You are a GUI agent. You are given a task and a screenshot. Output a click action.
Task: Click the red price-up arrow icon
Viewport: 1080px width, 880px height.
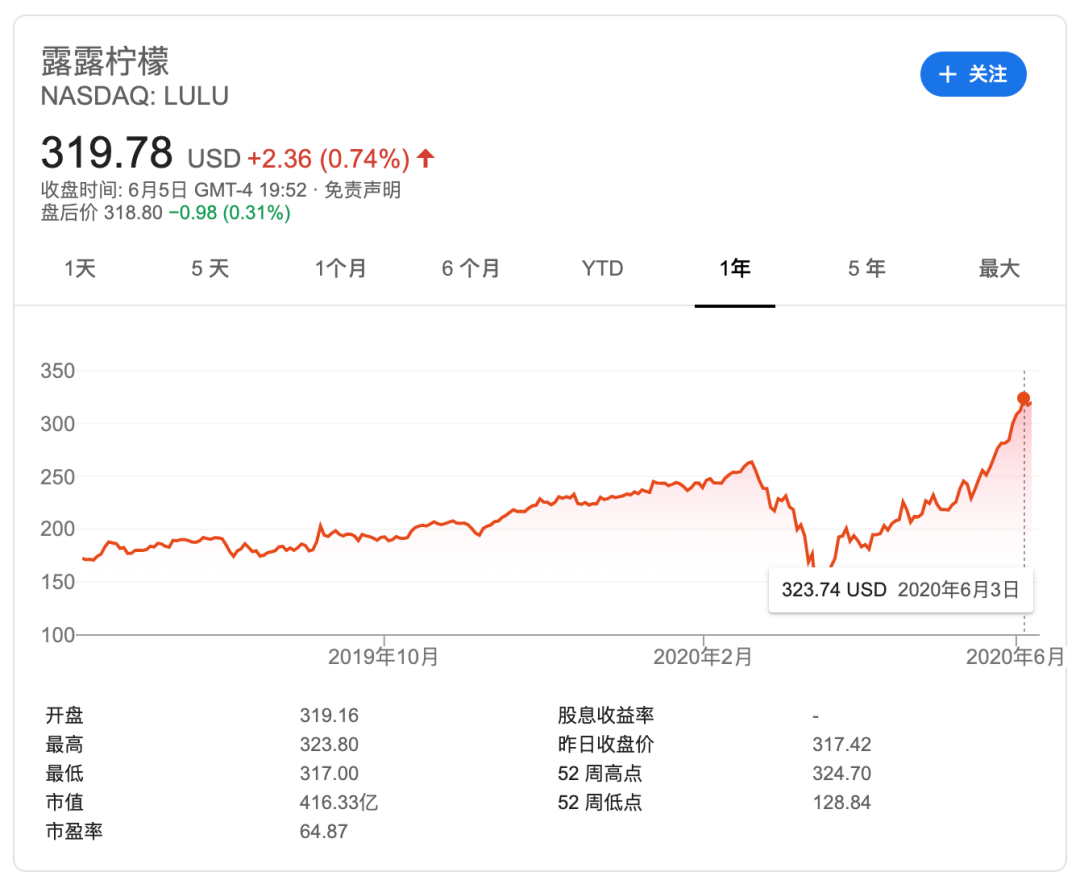[426, 158]
